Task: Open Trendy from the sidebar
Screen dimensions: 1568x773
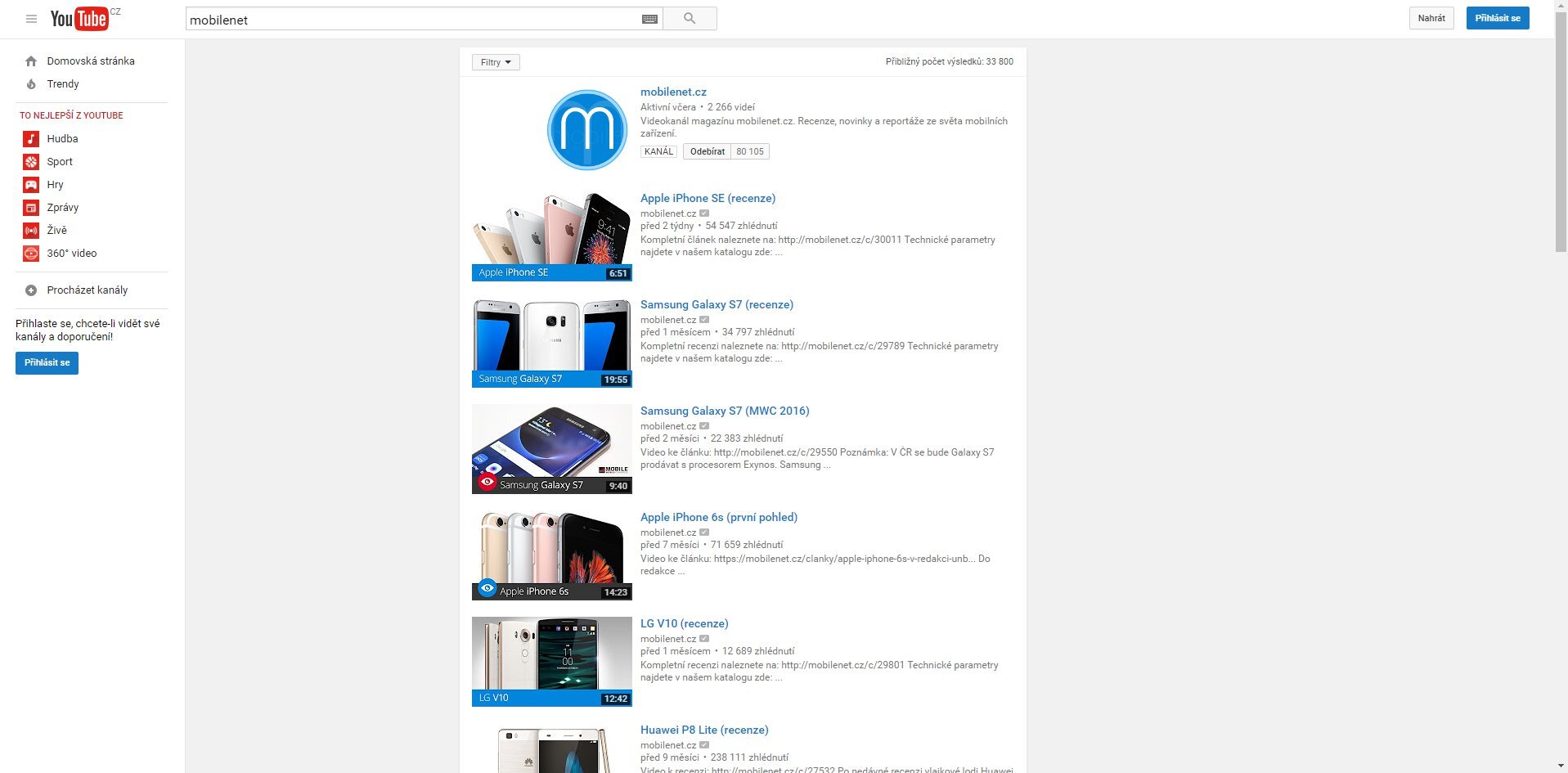Action: tap(63, 83)
